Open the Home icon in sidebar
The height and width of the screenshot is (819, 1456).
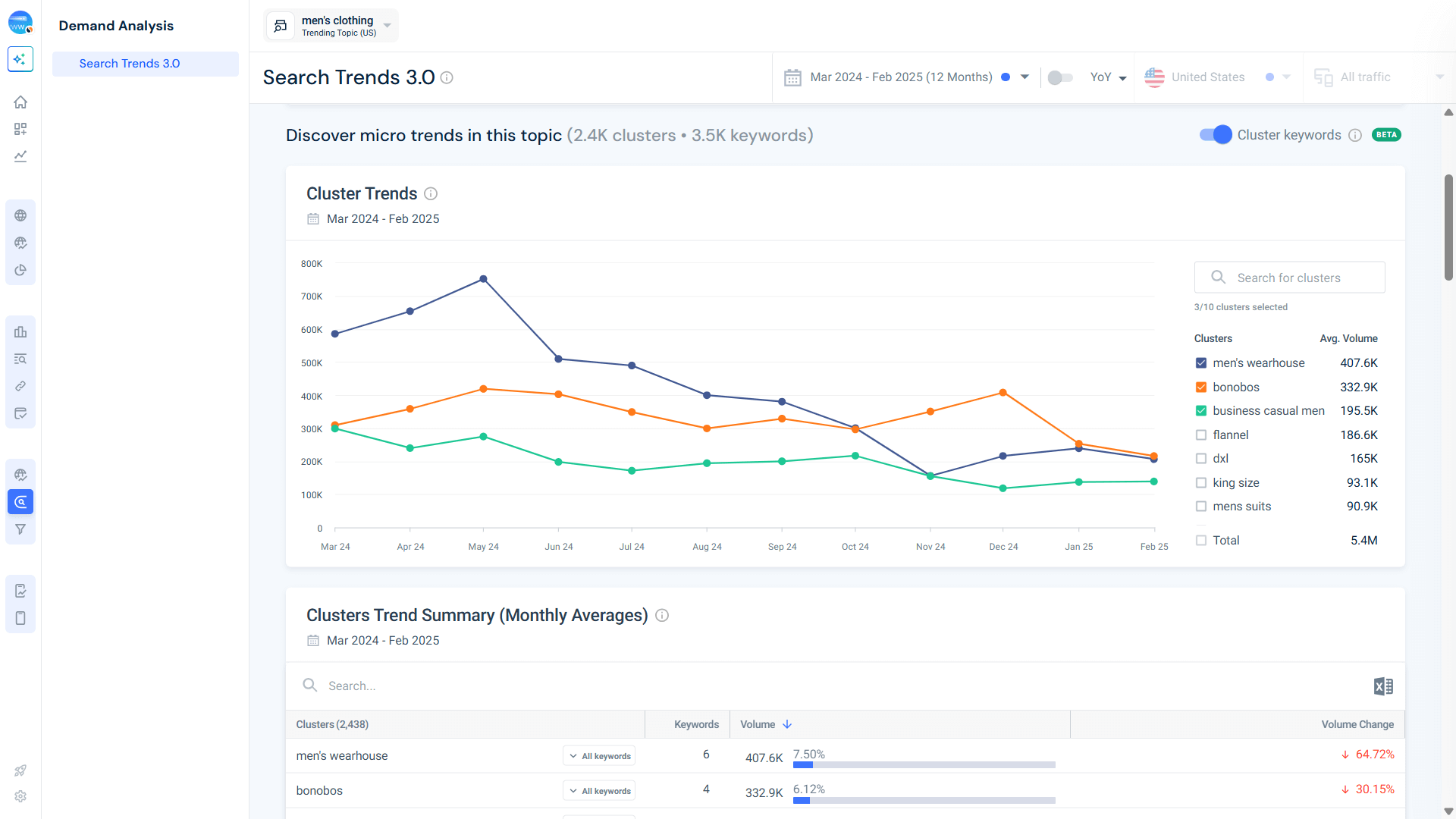[x=20, y=102]
